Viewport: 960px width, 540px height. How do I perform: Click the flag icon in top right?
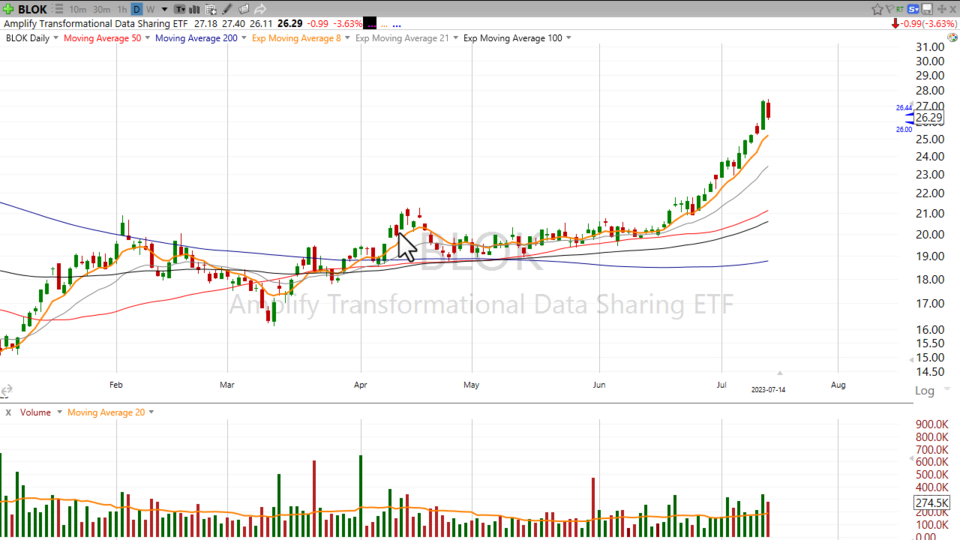891,9
